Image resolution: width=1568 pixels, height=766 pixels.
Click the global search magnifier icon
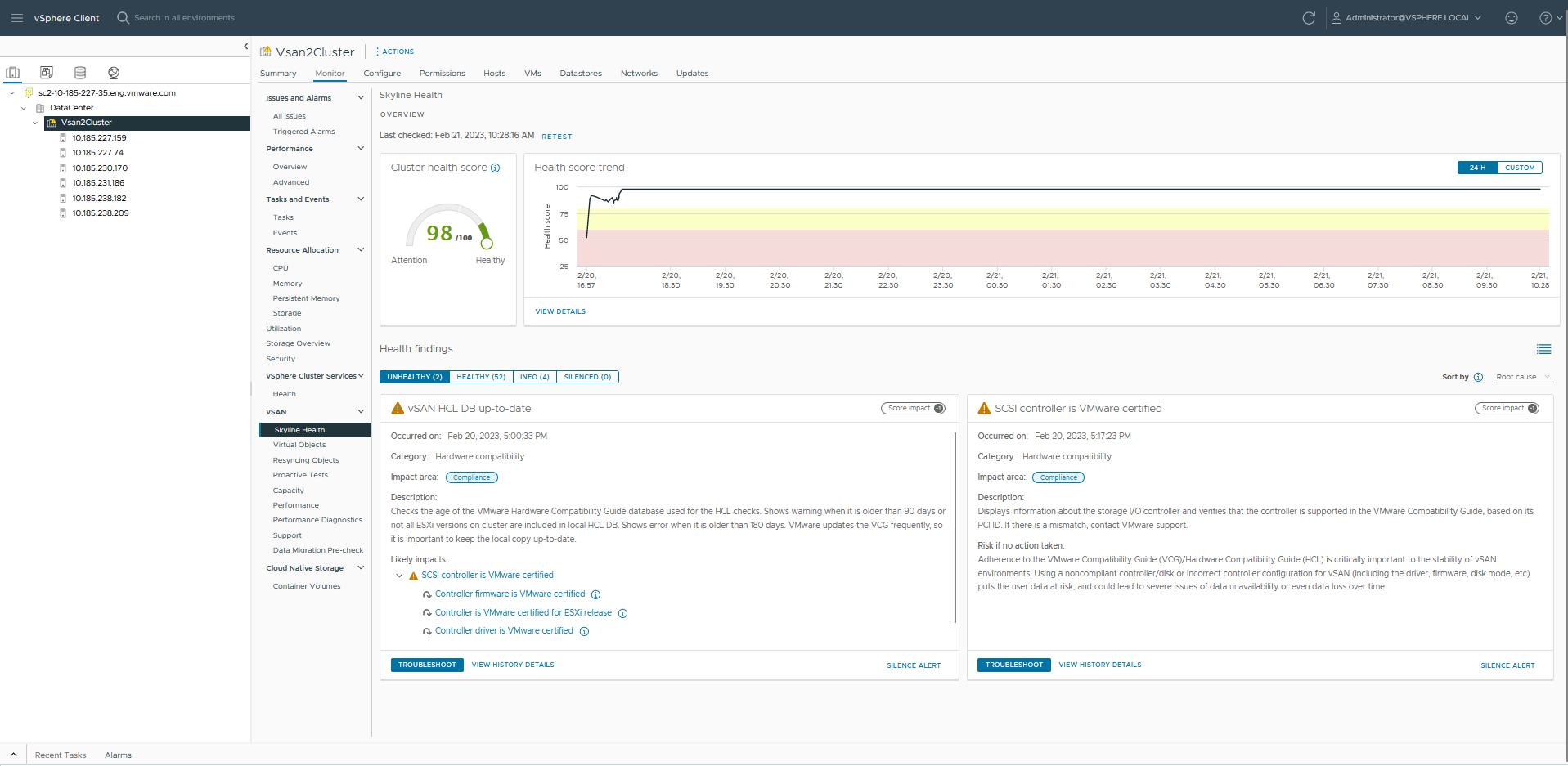coord(123,17)
